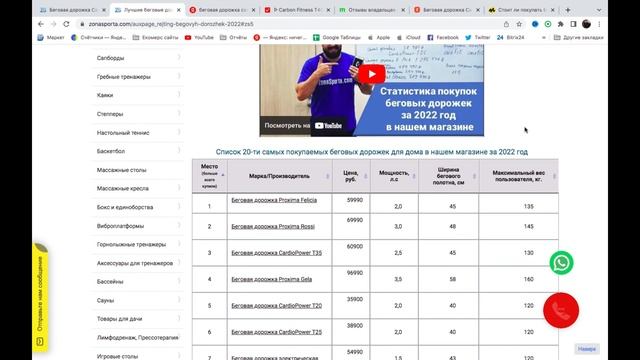Open the Twitter bookmark
640x360 pixels.
click(x=478, y=38)
